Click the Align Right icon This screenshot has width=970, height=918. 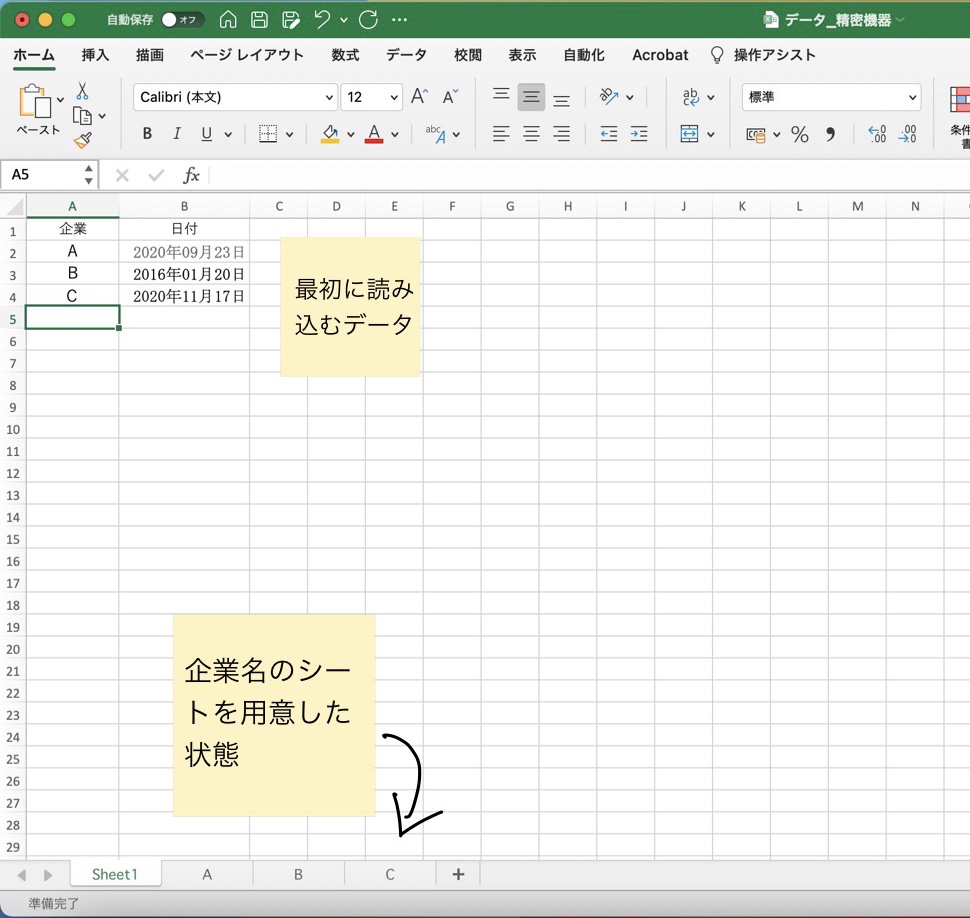tap(562, 134)
